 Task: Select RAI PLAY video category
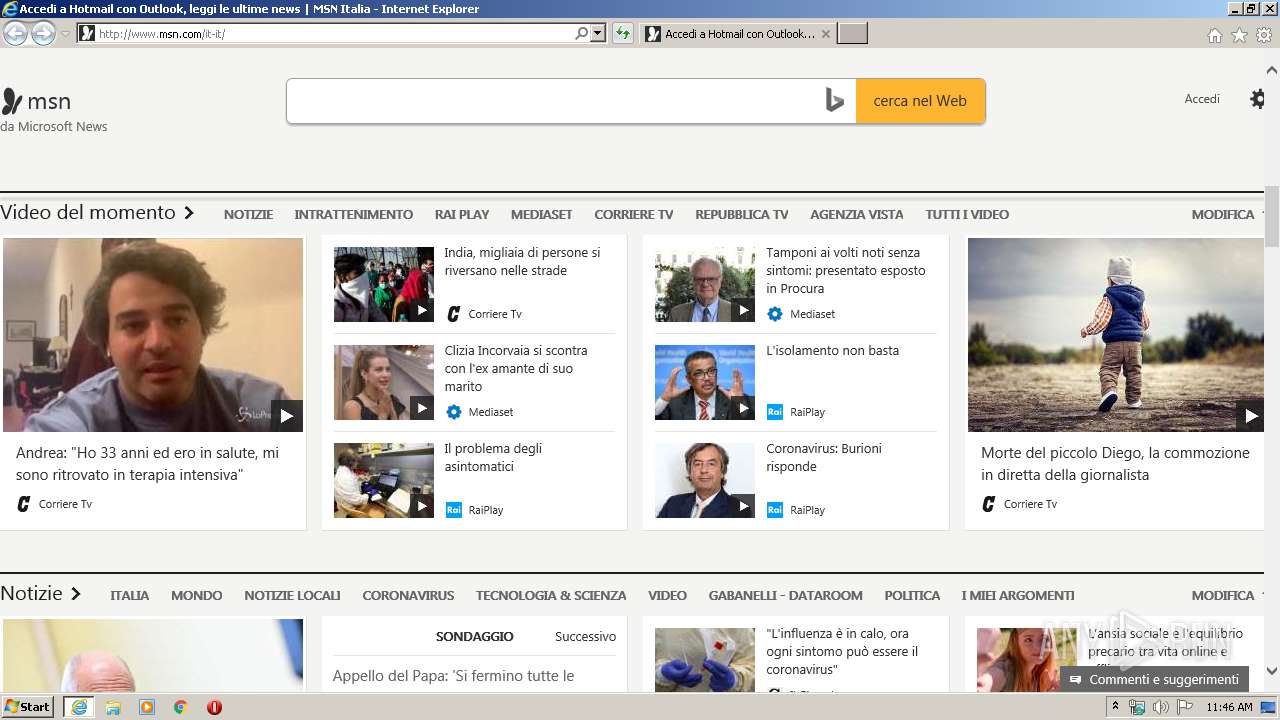(462, 214)
